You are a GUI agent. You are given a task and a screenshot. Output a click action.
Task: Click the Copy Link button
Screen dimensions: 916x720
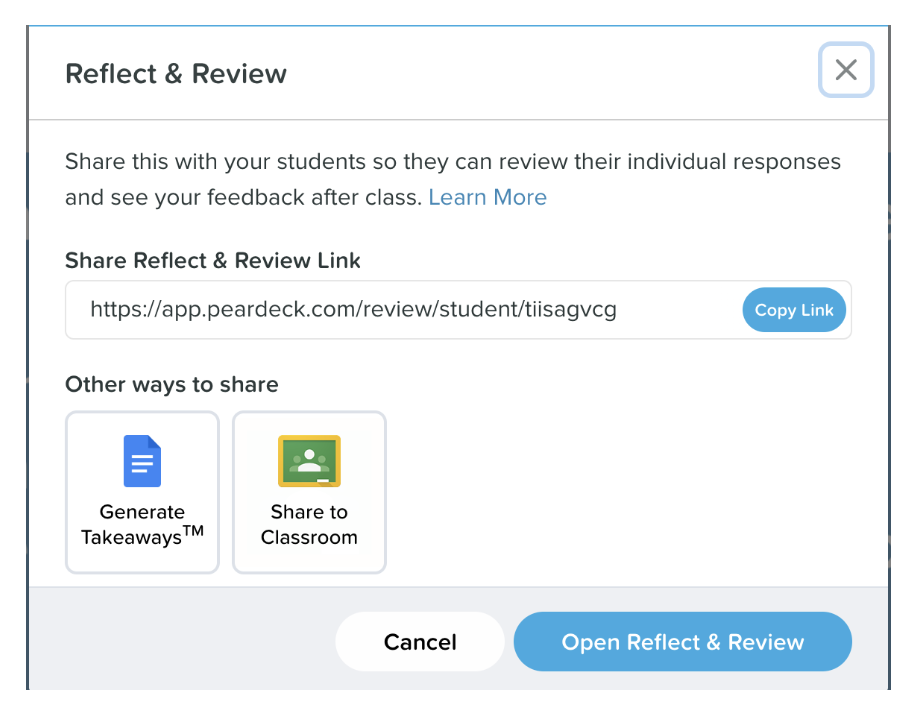(x=794, y=309)
